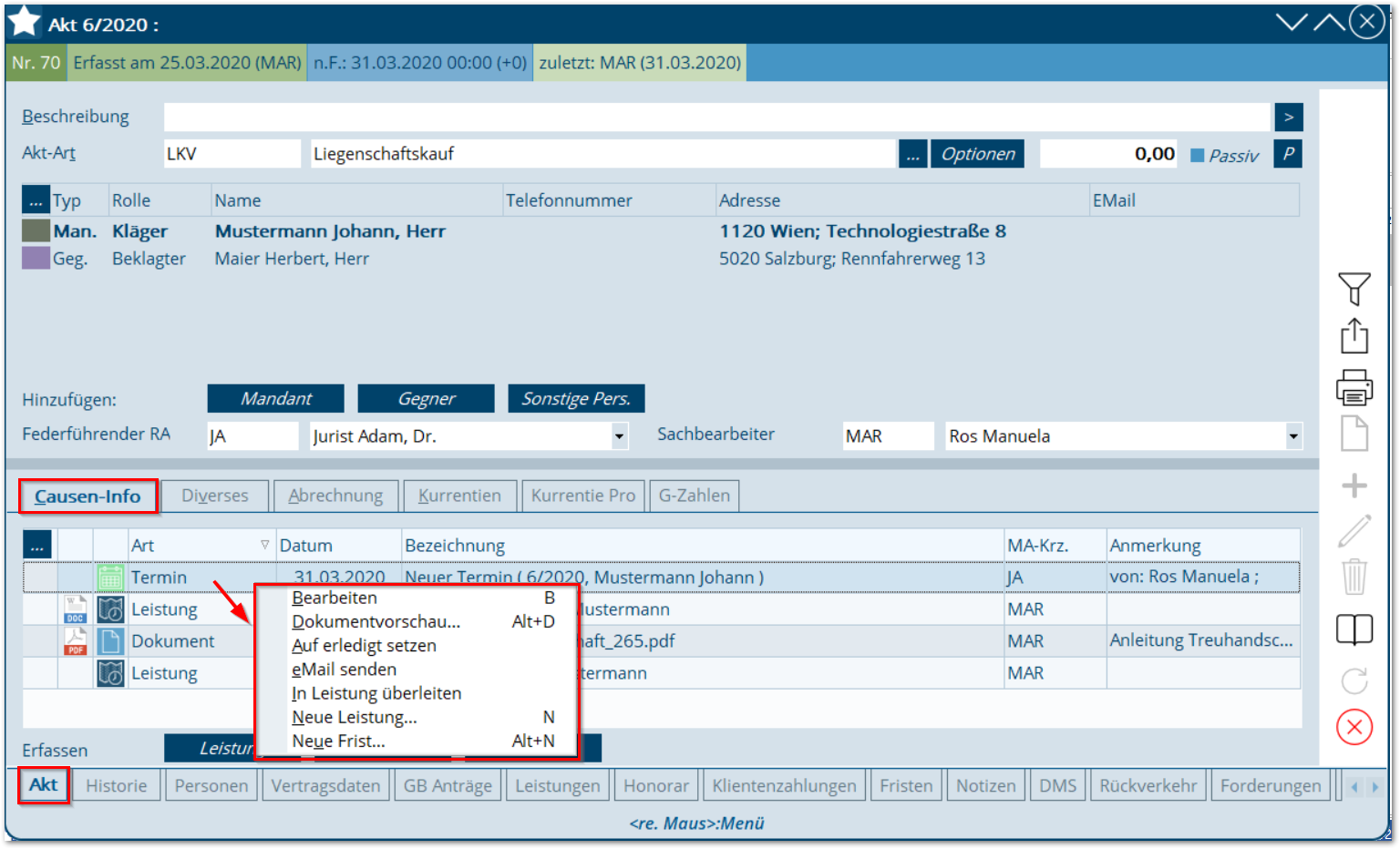Open the Fristen bottom tab
Screen dimensions: 1400x849
coord(906,785)
